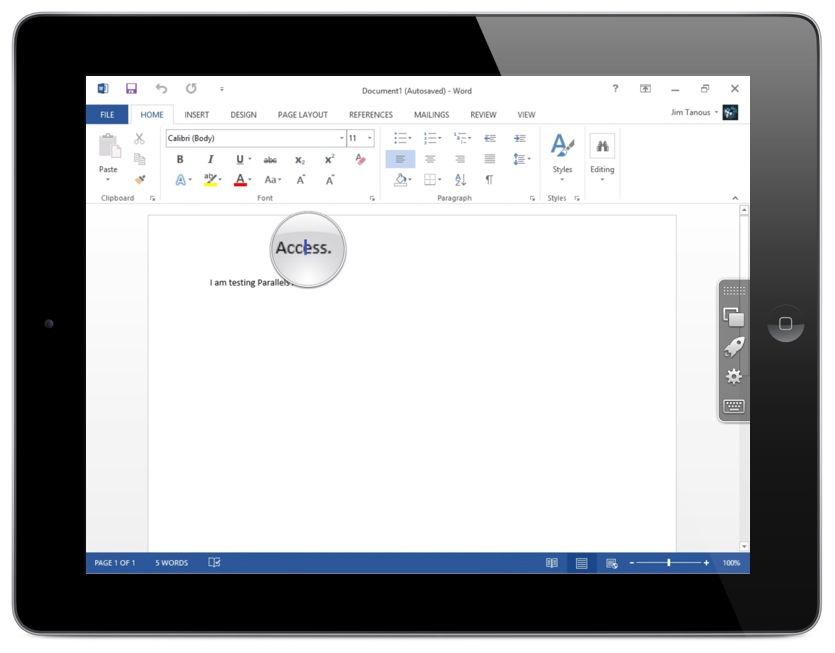Toggle Strikethrough formatting

(x=270, y=160)
